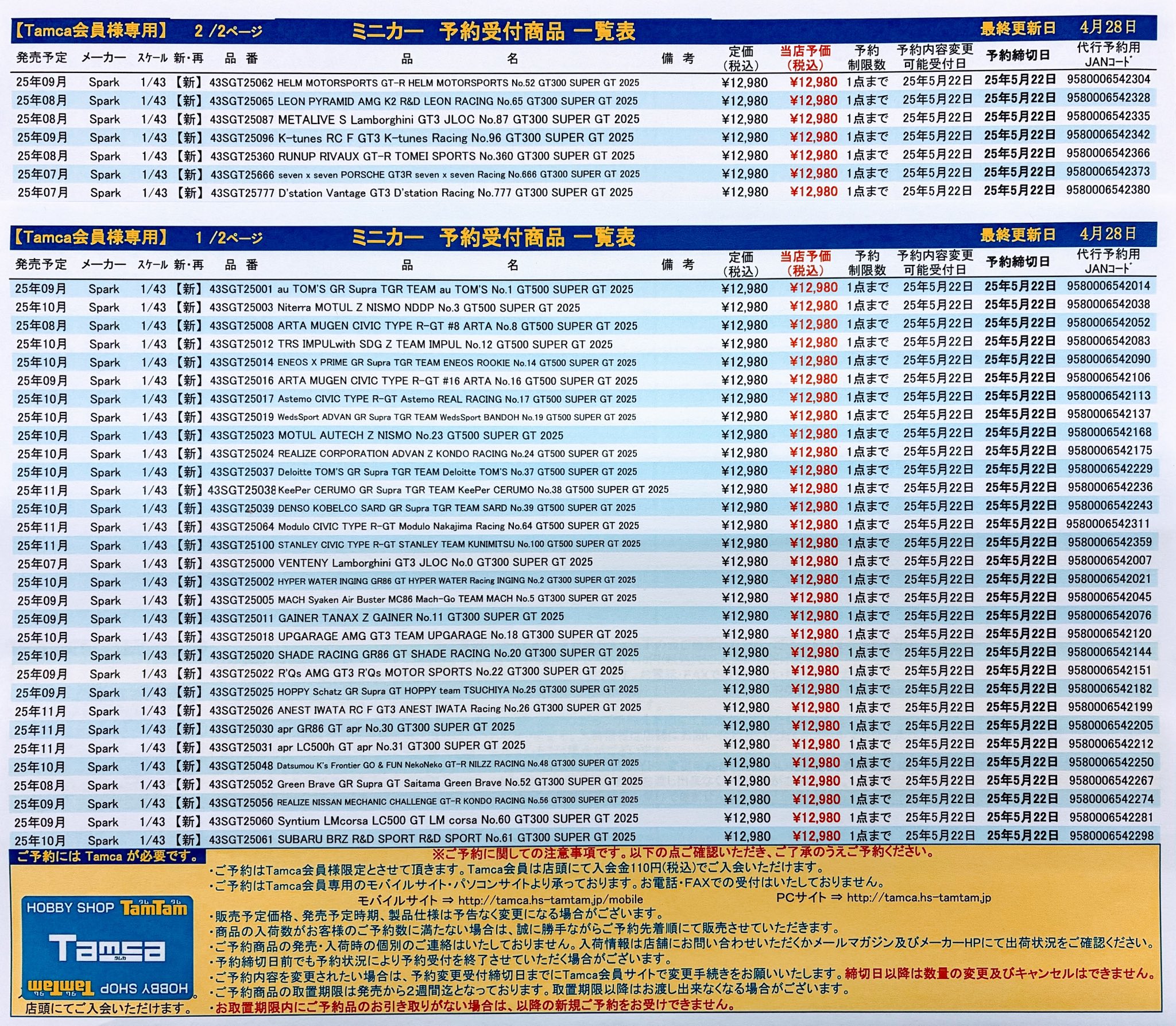
Task: Click the au TOM'S GR Supra No.1 product name
Action: tap(455, 290)
